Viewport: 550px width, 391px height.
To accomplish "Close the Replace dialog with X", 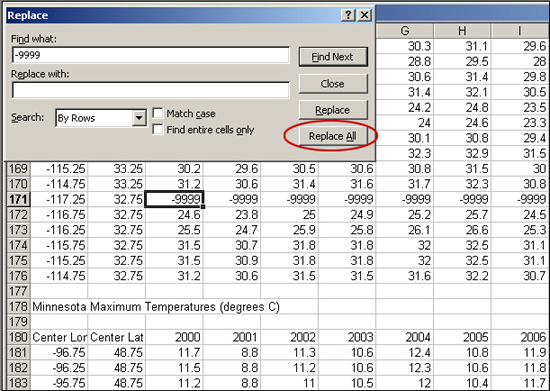I will click(365, 15).
